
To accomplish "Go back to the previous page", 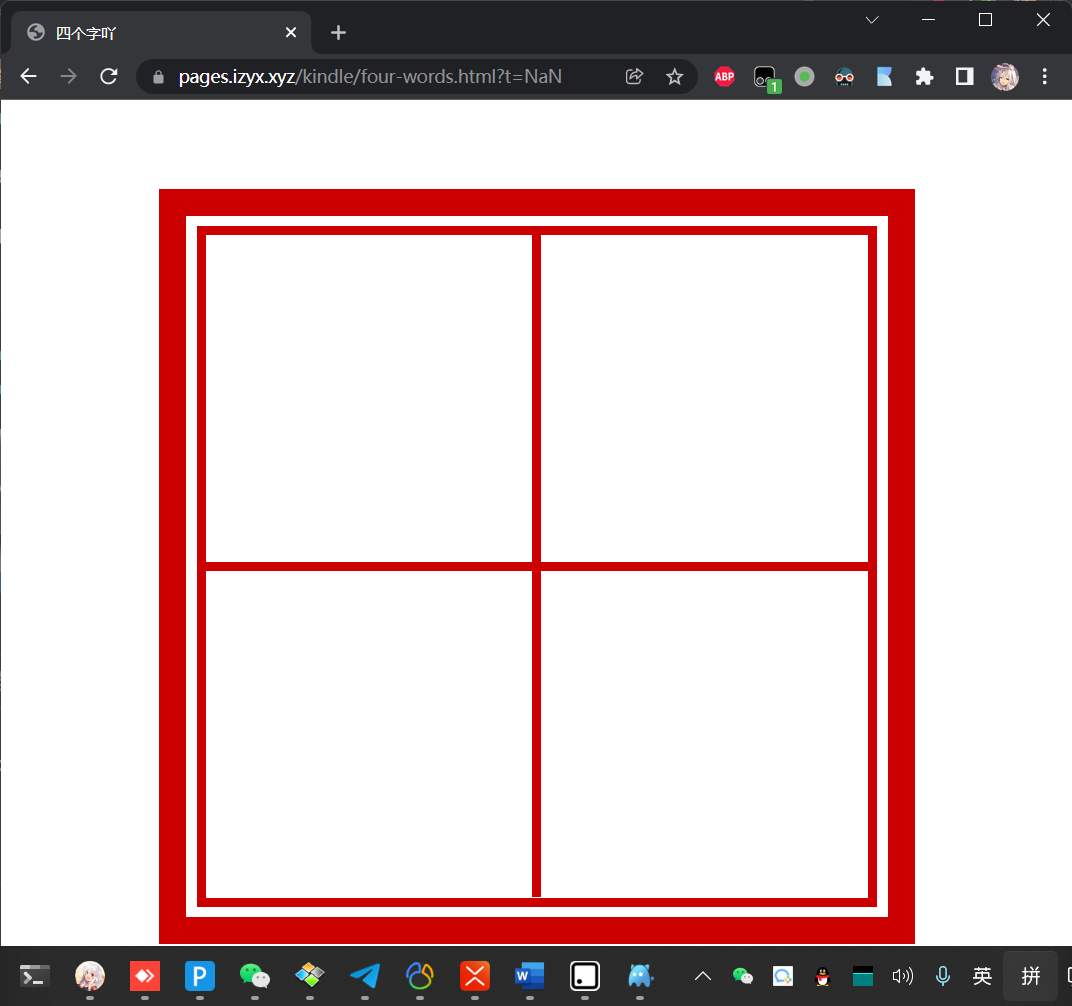I will click(29, 77).
